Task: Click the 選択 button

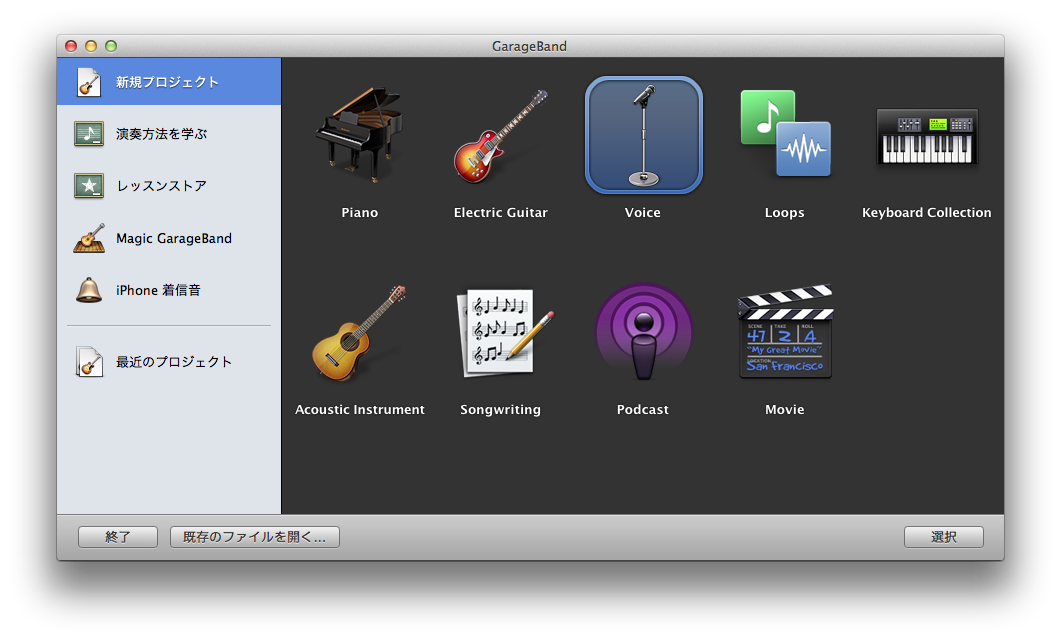Action: [x=944, y=537]
